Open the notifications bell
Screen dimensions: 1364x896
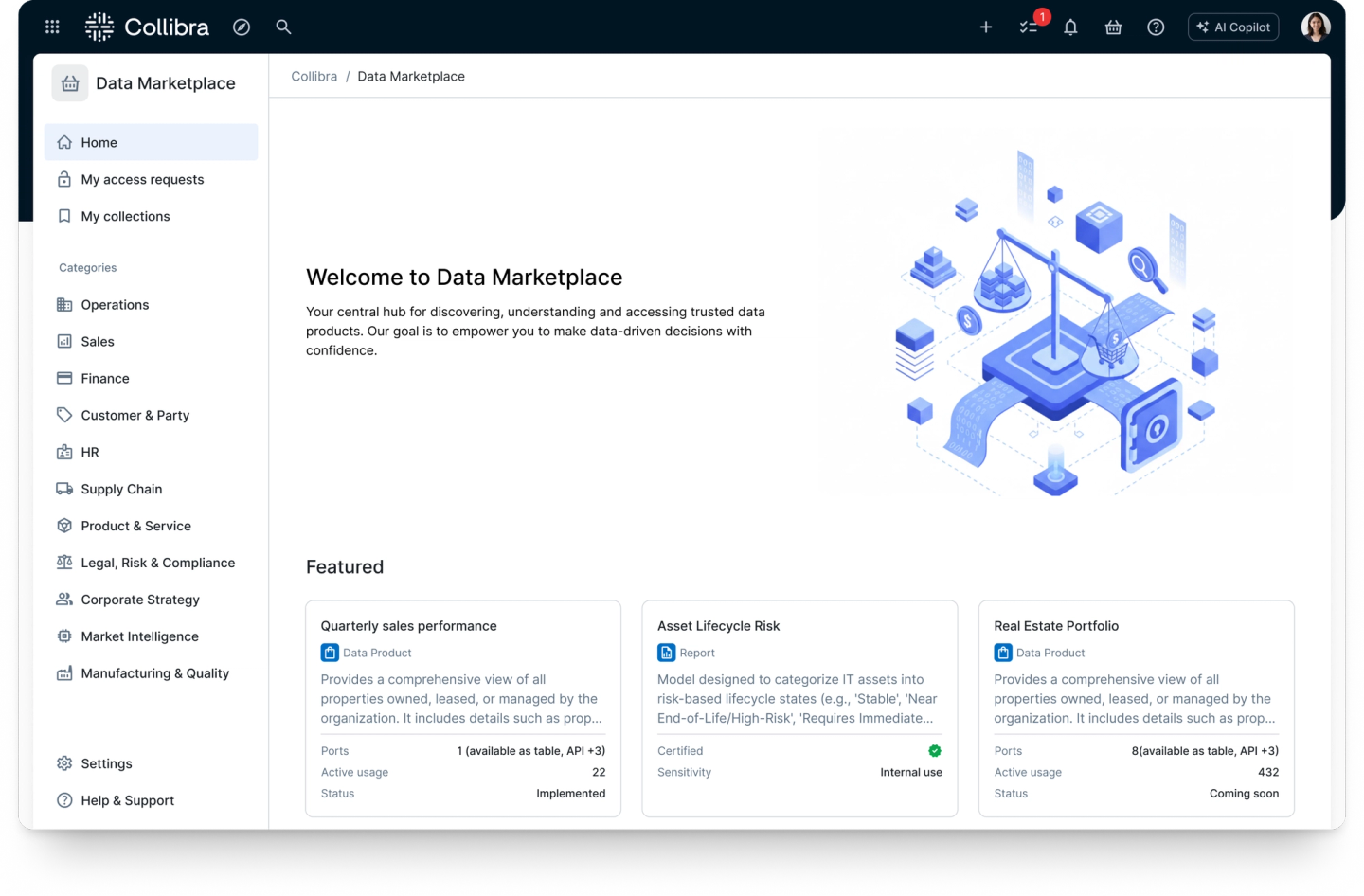click(1070, 27)
